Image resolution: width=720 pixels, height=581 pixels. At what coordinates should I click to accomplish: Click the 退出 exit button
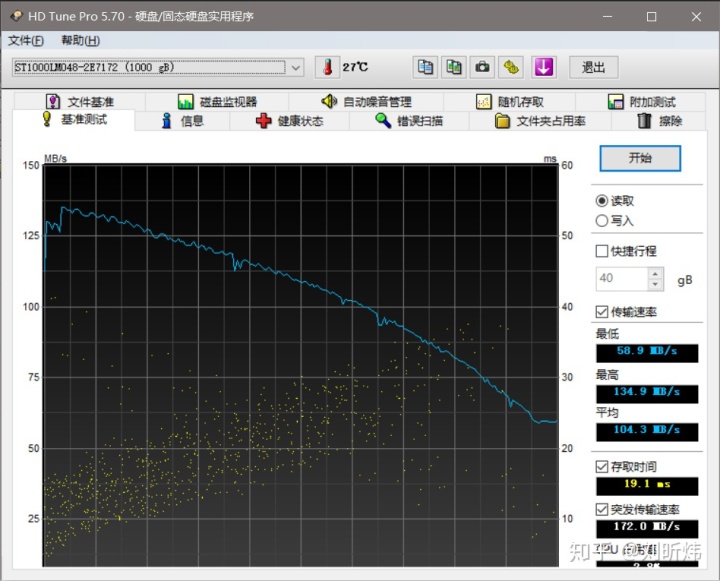tap(593, 68)
